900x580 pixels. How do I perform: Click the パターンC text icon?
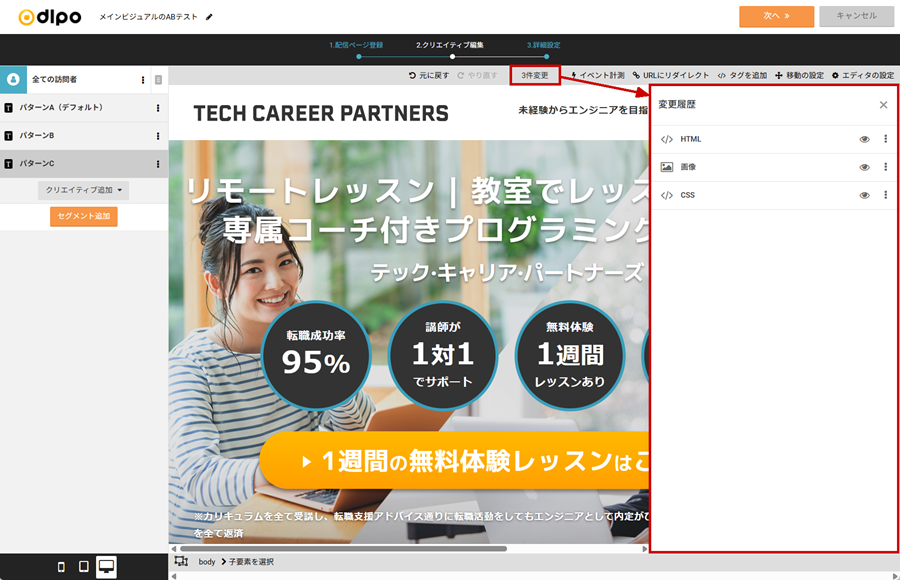pos(9,164)
